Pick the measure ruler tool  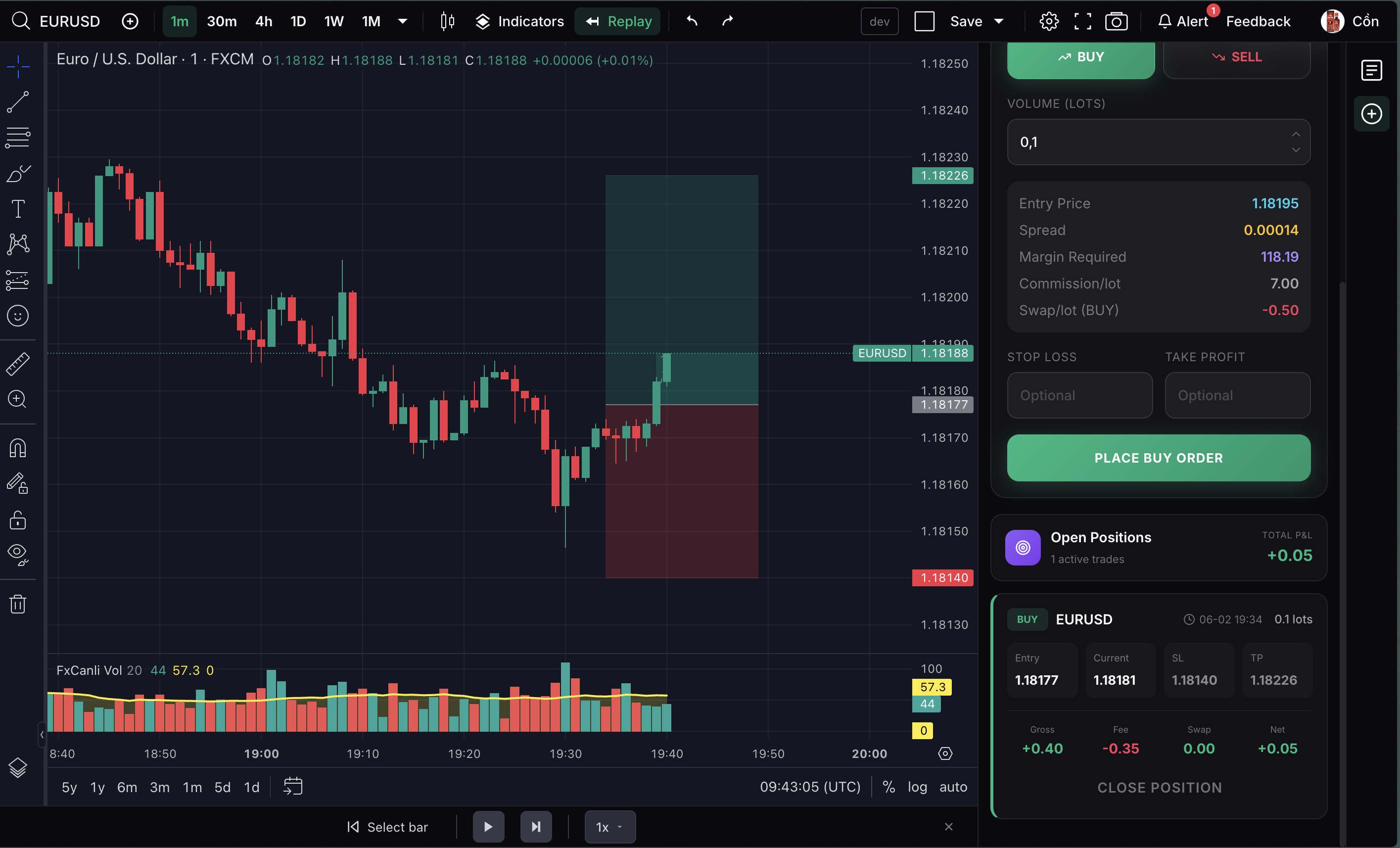click(18, 363)
